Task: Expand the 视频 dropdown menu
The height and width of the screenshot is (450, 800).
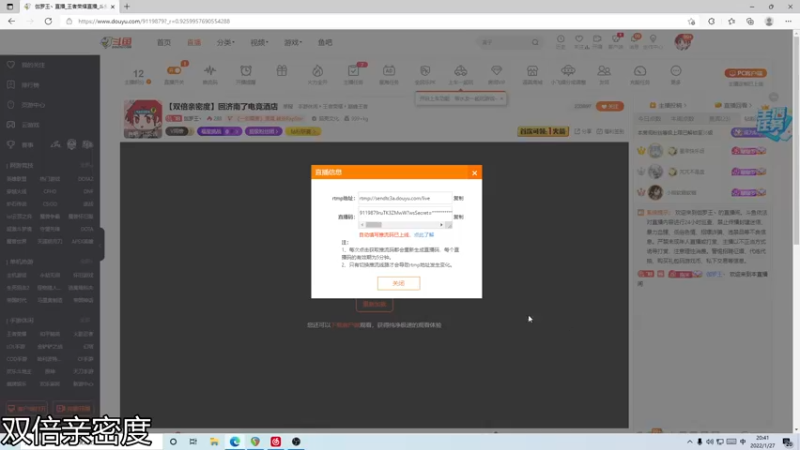Action: [x=259, y=42]
